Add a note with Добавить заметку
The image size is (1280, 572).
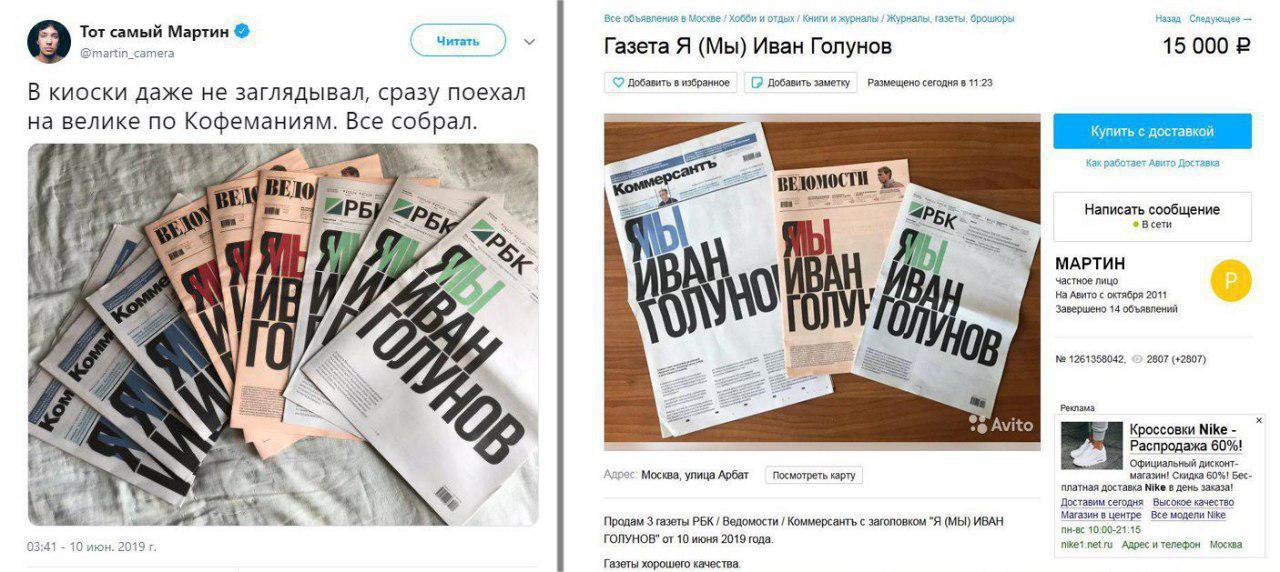(x=801, y=83)
